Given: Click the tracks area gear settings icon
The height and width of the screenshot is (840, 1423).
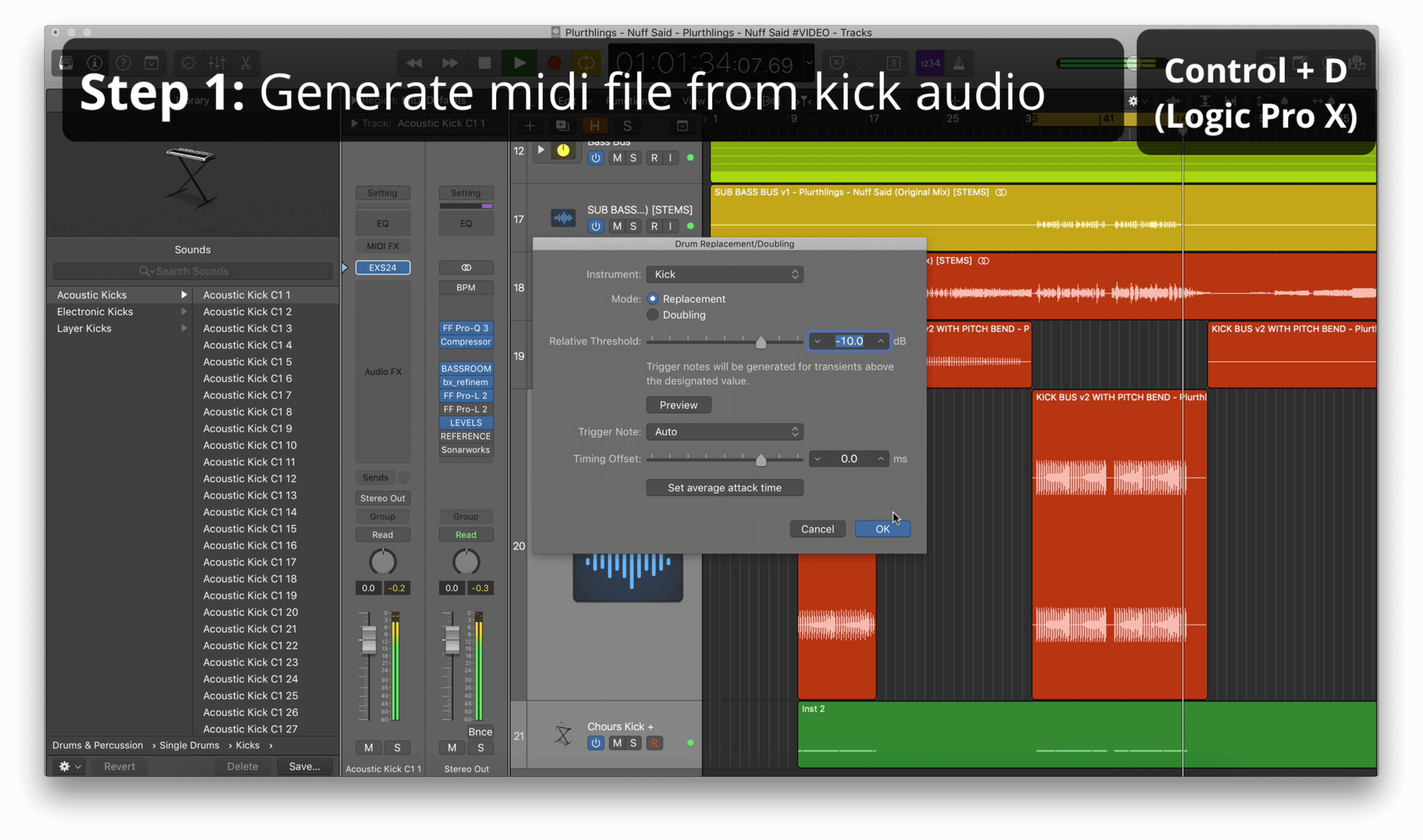Looking at the screenshot, I should pyautogui.click(x=1137, y=101).
